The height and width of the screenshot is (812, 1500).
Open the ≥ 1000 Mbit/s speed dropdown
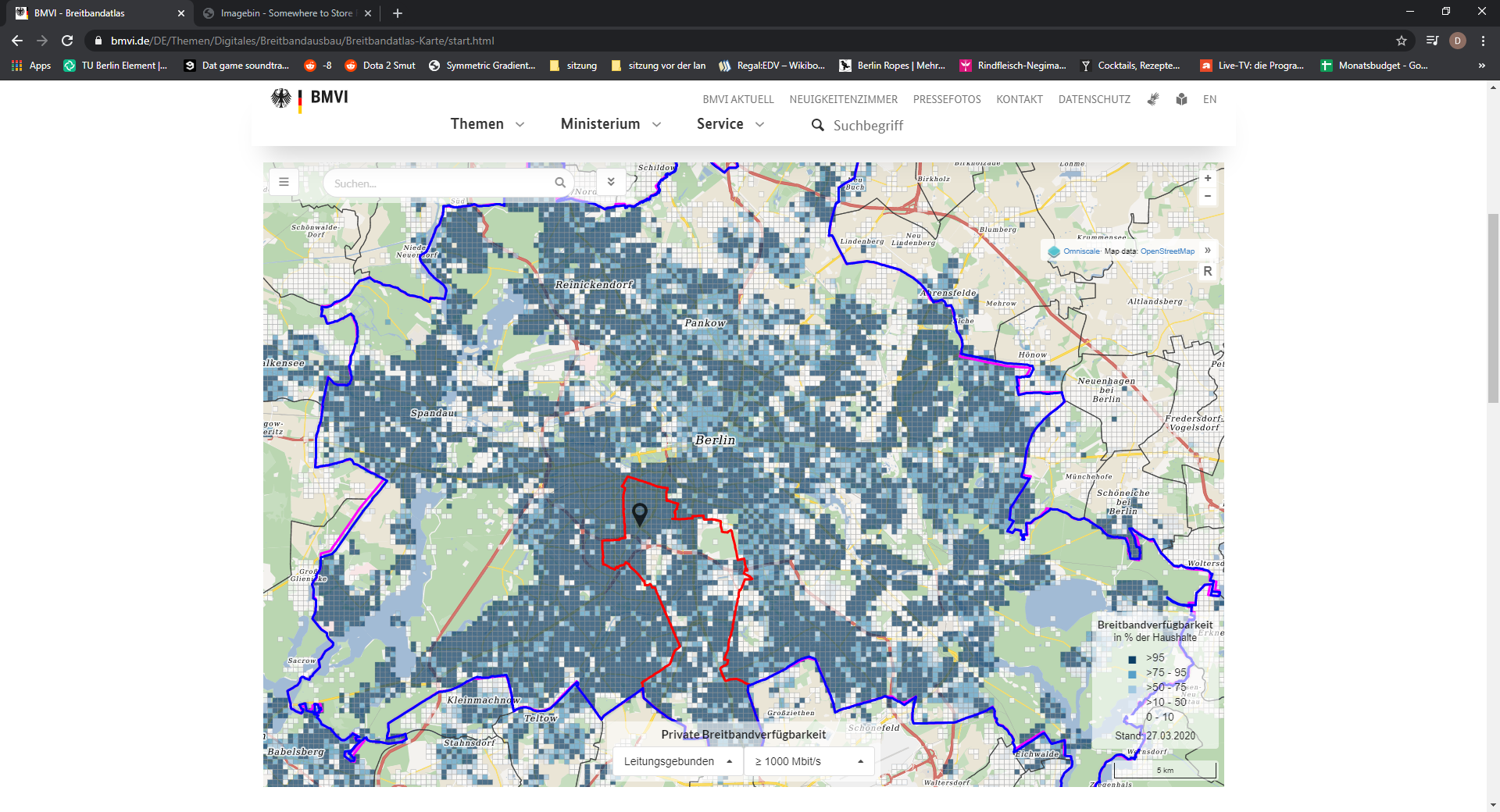click(809, 761)
